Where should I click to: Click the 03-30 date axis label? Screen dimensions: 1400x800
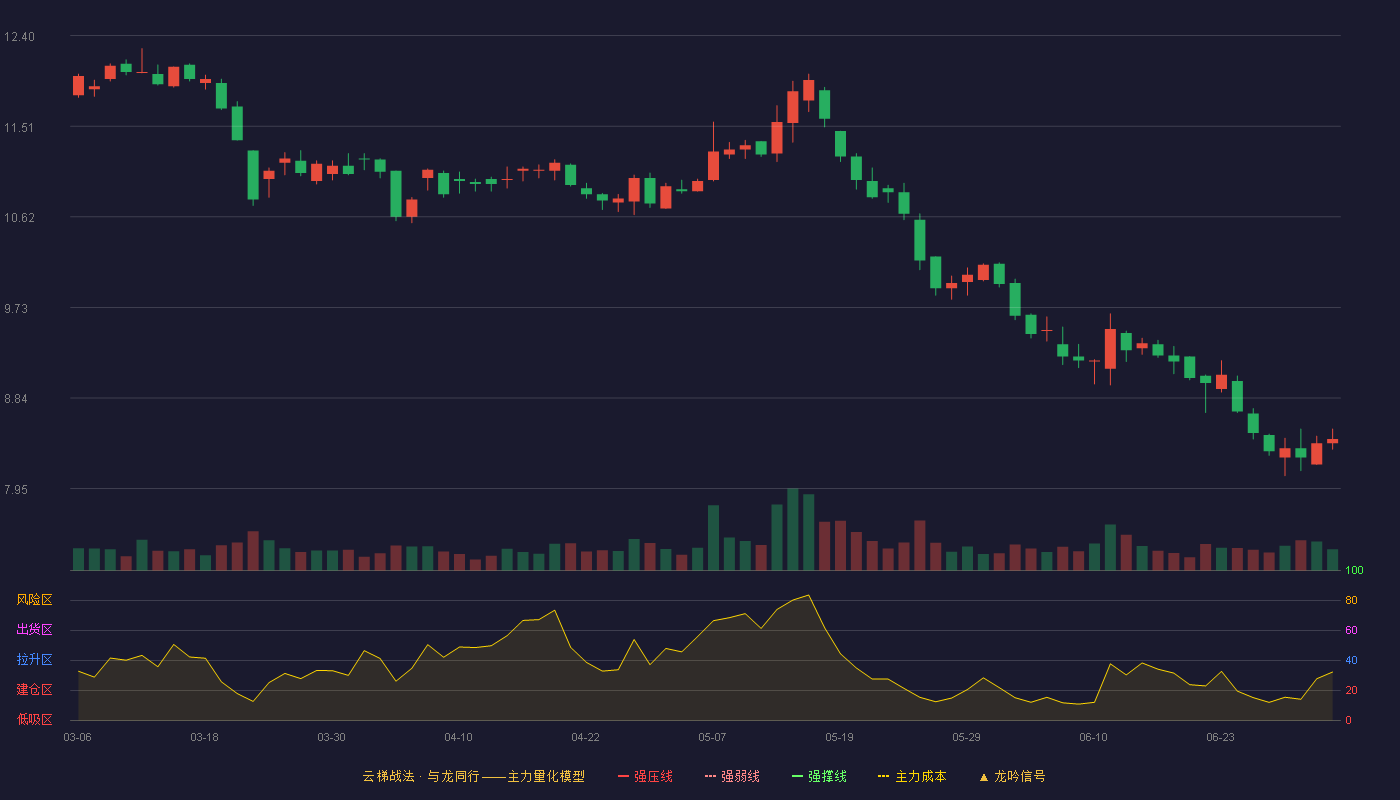331,737
